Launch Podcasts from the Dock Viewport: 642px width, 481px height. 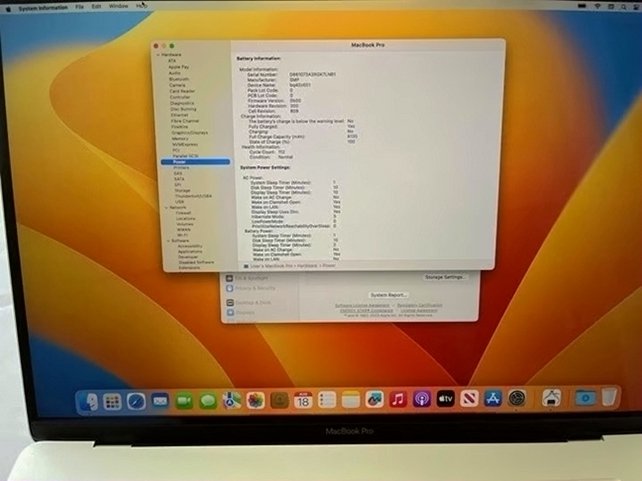click(422, 399)
